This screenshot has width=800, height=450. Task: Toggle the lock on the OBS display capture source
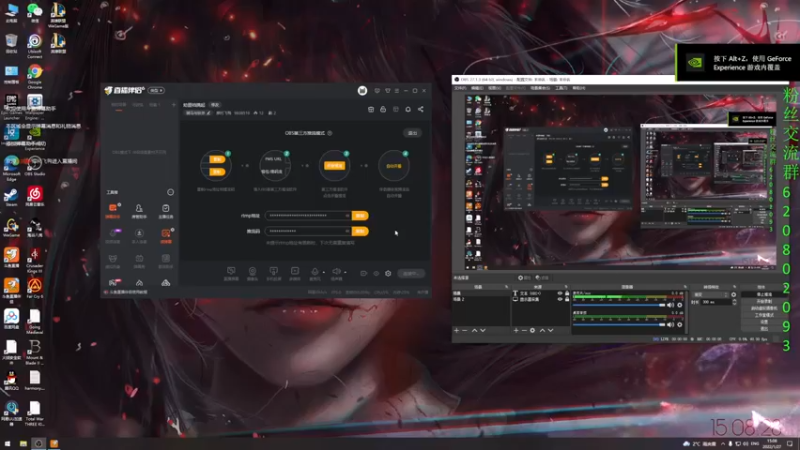[567, 299]
